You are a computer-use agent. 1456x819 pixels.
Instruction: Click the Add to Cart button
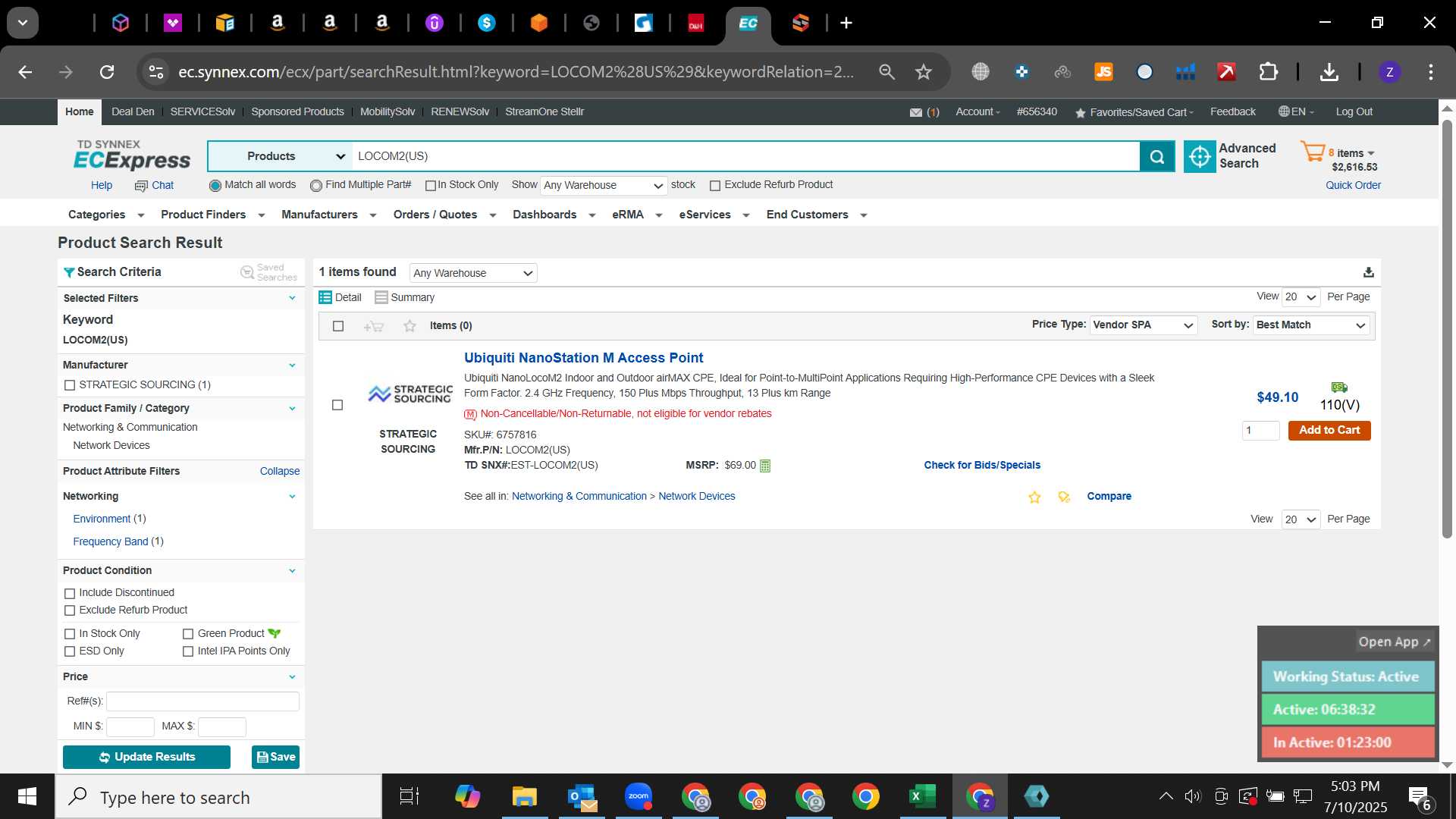(1329, 431)
